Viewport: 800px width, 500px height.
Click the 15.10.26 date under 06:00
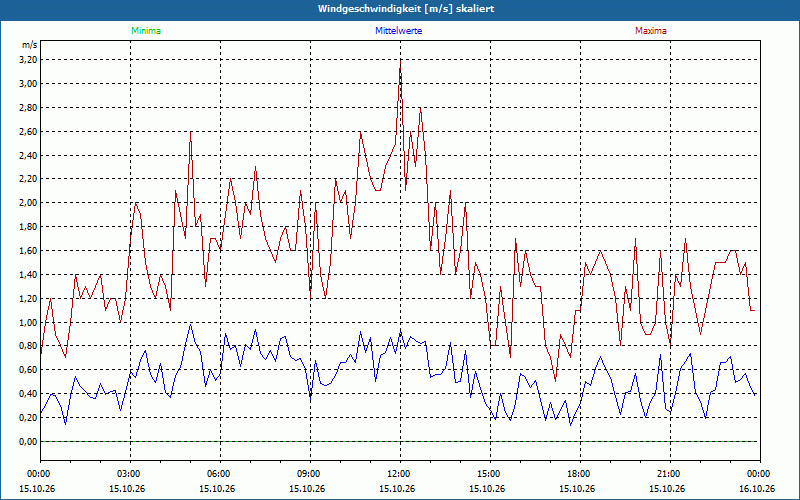coord(217,489)
